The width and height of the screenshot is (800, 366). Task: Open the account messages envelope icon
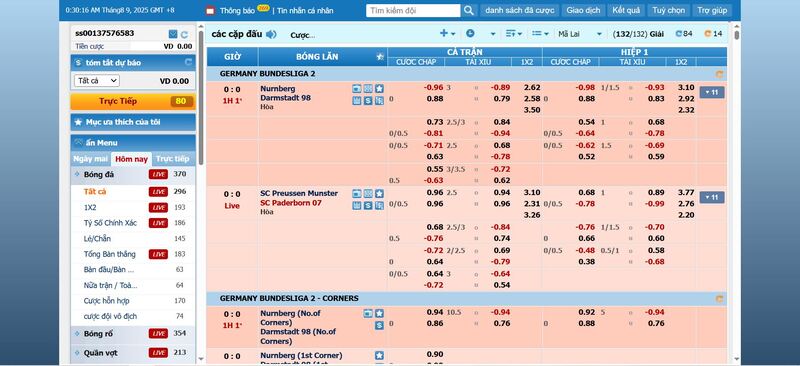[x=173, y=34]
